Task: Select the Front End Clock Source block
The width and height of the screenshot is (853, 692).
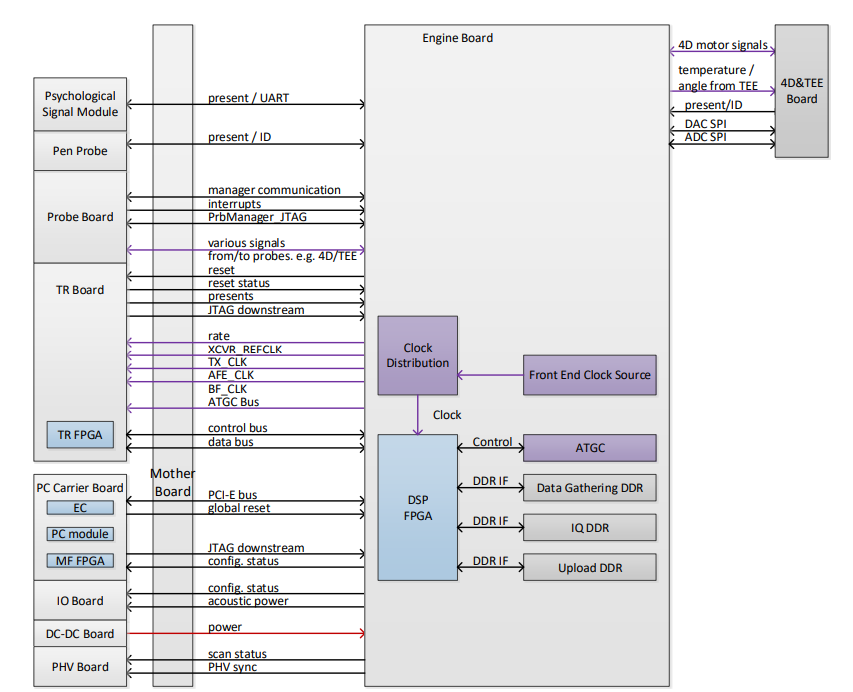Action: point(590,375)
